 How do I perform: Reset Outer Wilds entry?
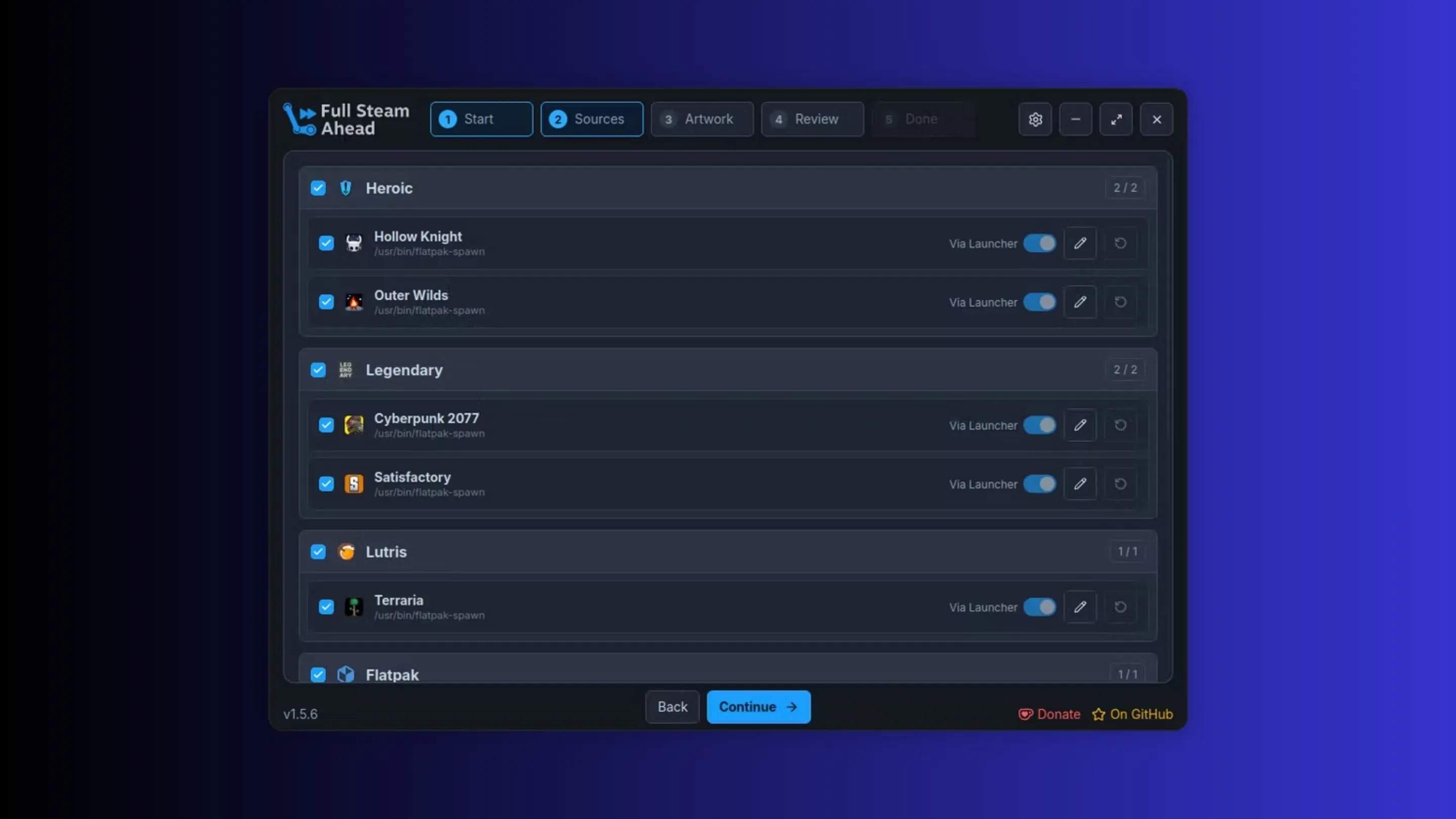pyautogui.click(x=1120, y=302)
